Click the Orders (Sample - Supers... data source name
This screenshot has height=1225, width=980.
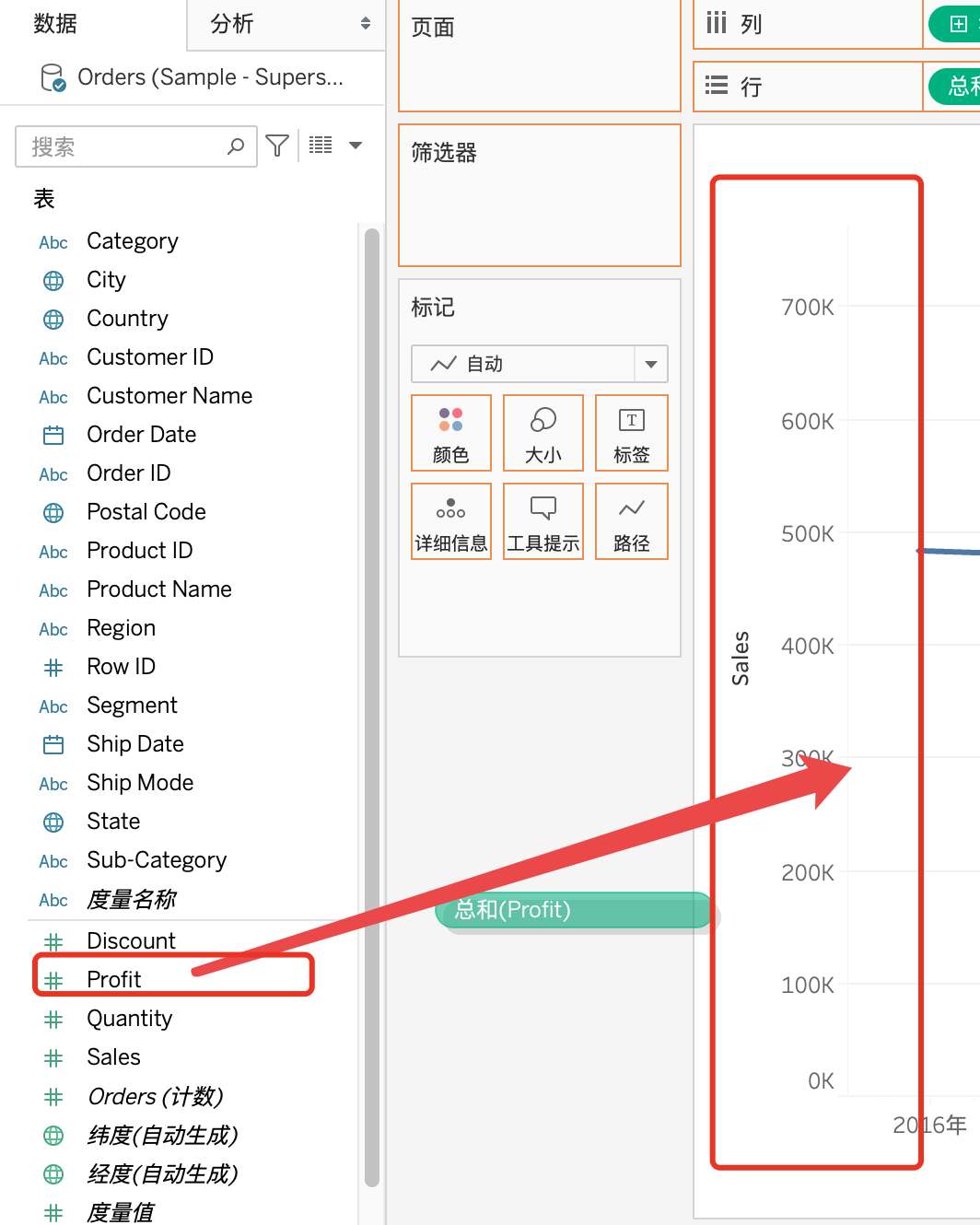211,77
